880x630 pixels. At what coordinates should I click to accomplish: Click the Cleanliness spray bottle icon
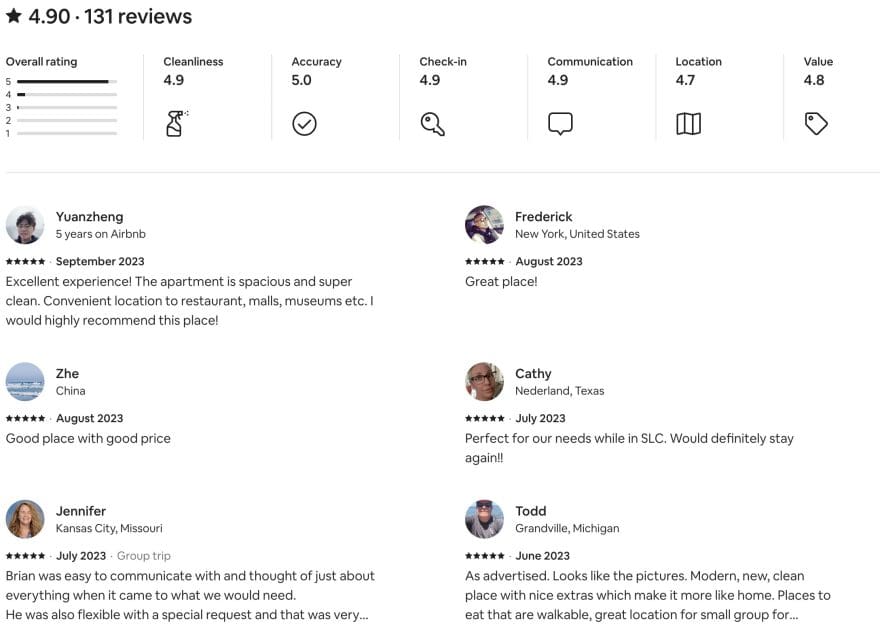pos(176,123)
